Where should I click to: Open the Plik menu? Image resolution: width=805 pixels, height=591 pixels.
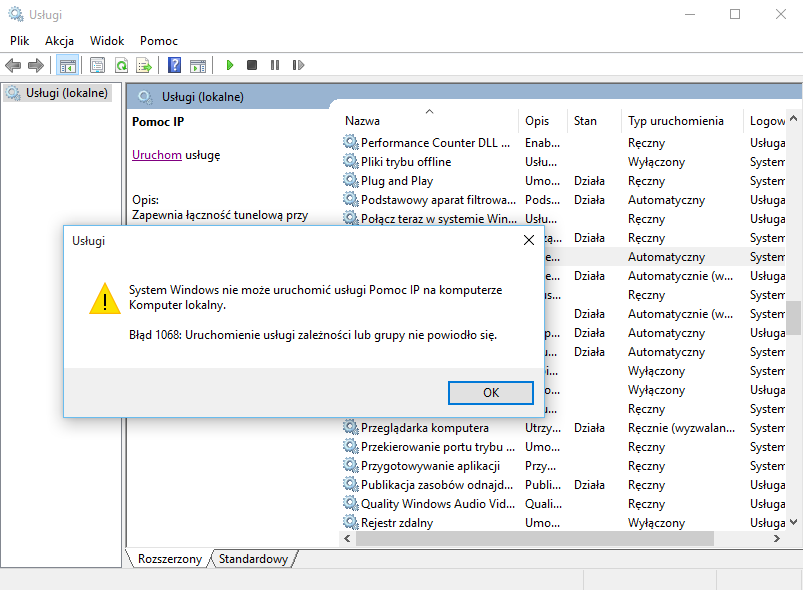pos(20,41)
